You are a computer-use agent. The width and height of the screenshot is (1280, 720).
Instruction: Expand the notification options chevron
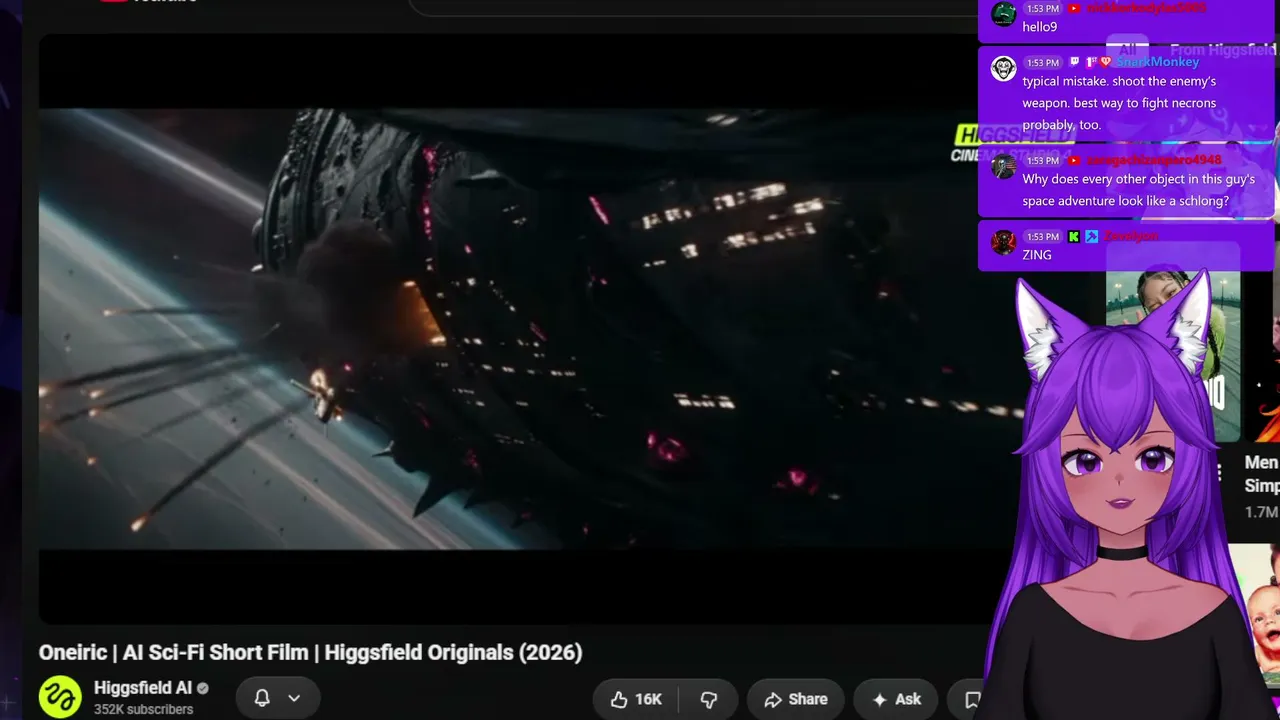pos(294,698)
